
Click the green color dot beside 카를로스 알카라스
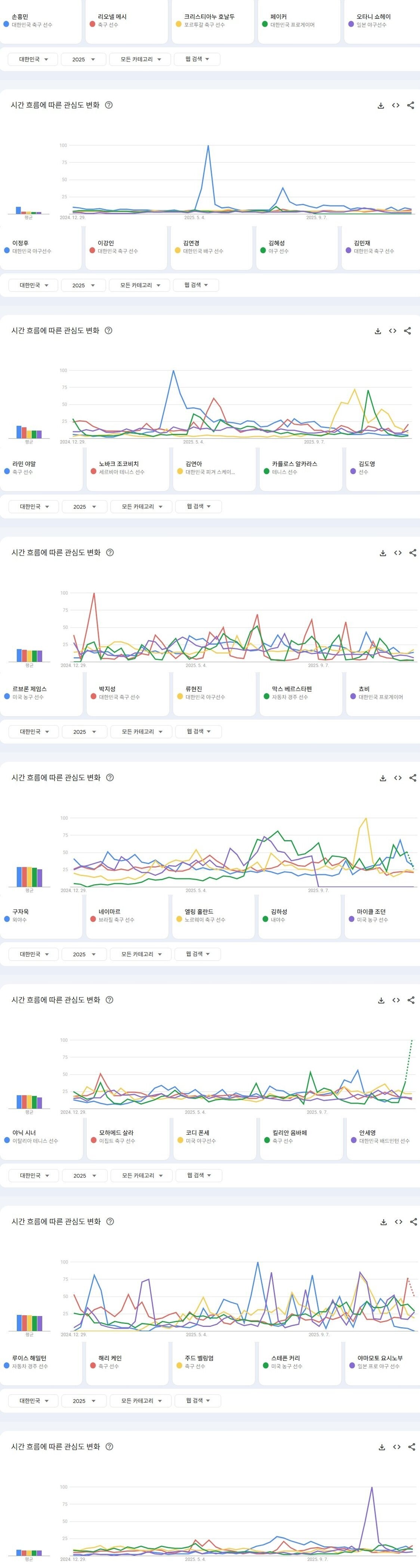click(x=266, y=471)
